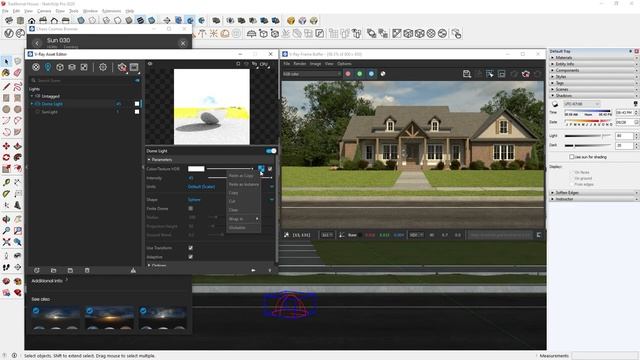This screenshot has height=360, width=640.
Task: Show frame buffer from Asset Editor toolbar
Action: (134, 67)
